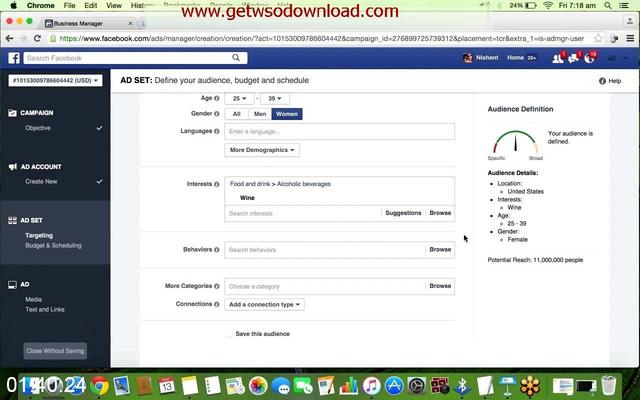Viewport: 640px width, 400px height.
Task: Click Nishant profile picture
Action: 468,58
